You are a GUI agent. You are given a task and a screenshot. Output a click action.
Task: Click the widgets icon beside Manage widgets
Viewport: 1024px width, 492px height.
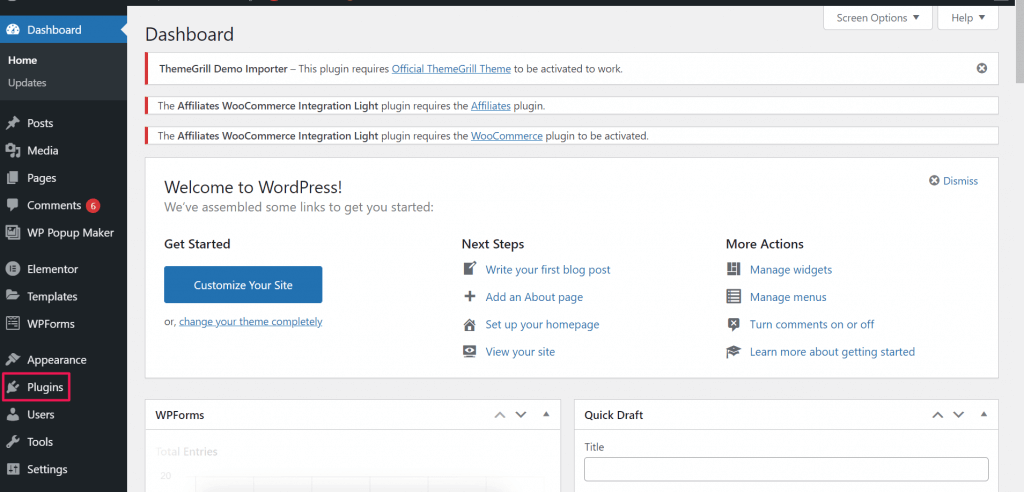pyautogui.click(x=733, y=269)
